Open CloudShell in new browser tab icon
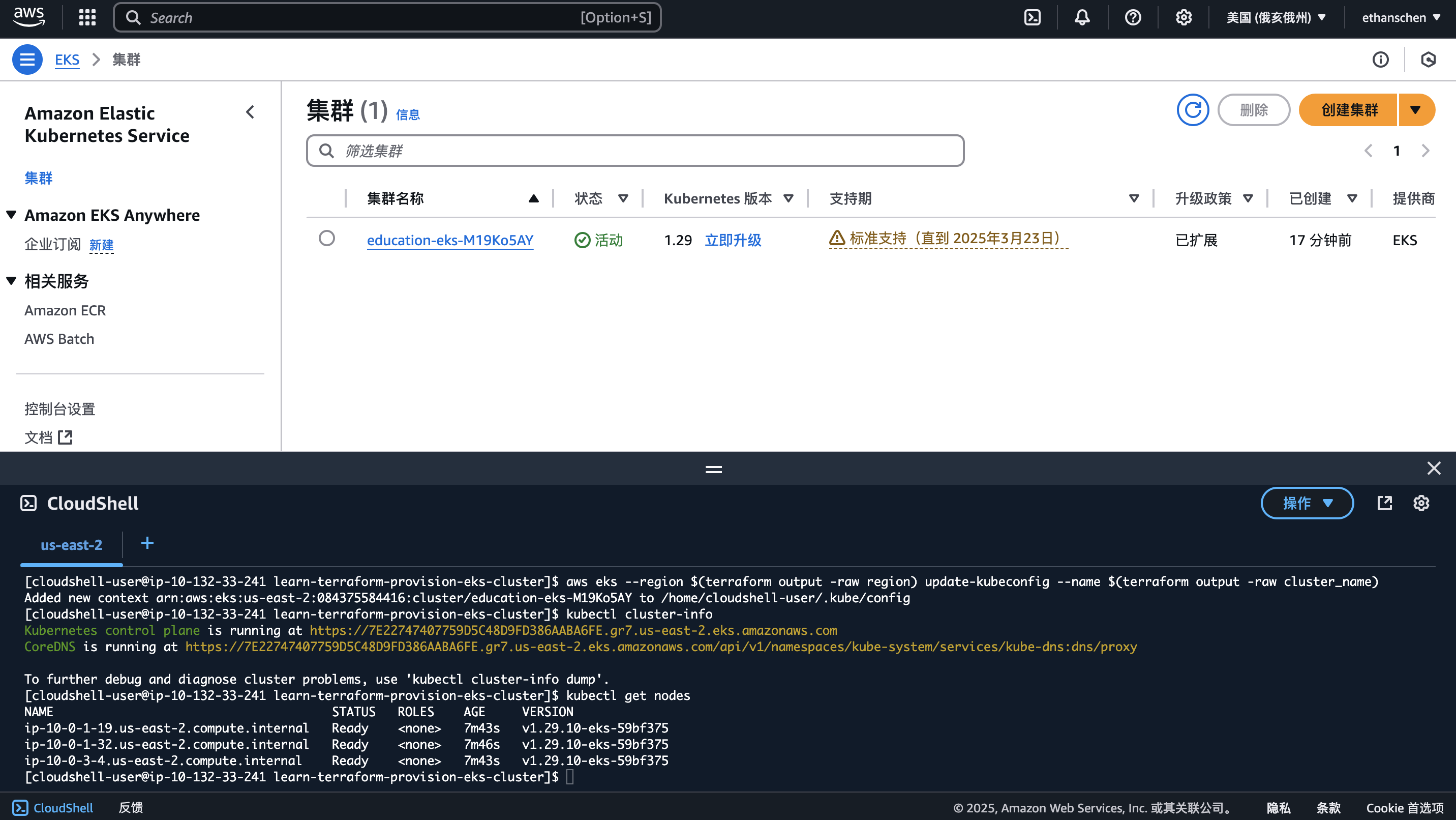The height and width of the screenshot is (820, 1456). coord(1384,503)
